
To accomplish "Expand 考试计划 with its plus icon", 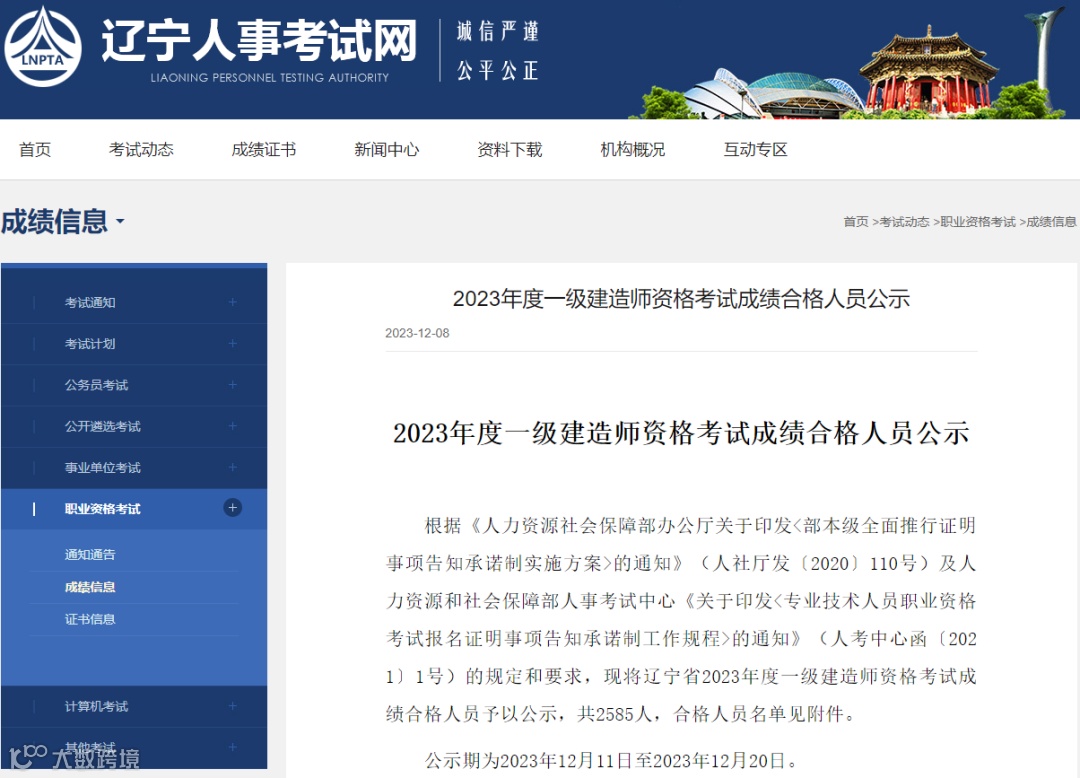I will point(233,344).
